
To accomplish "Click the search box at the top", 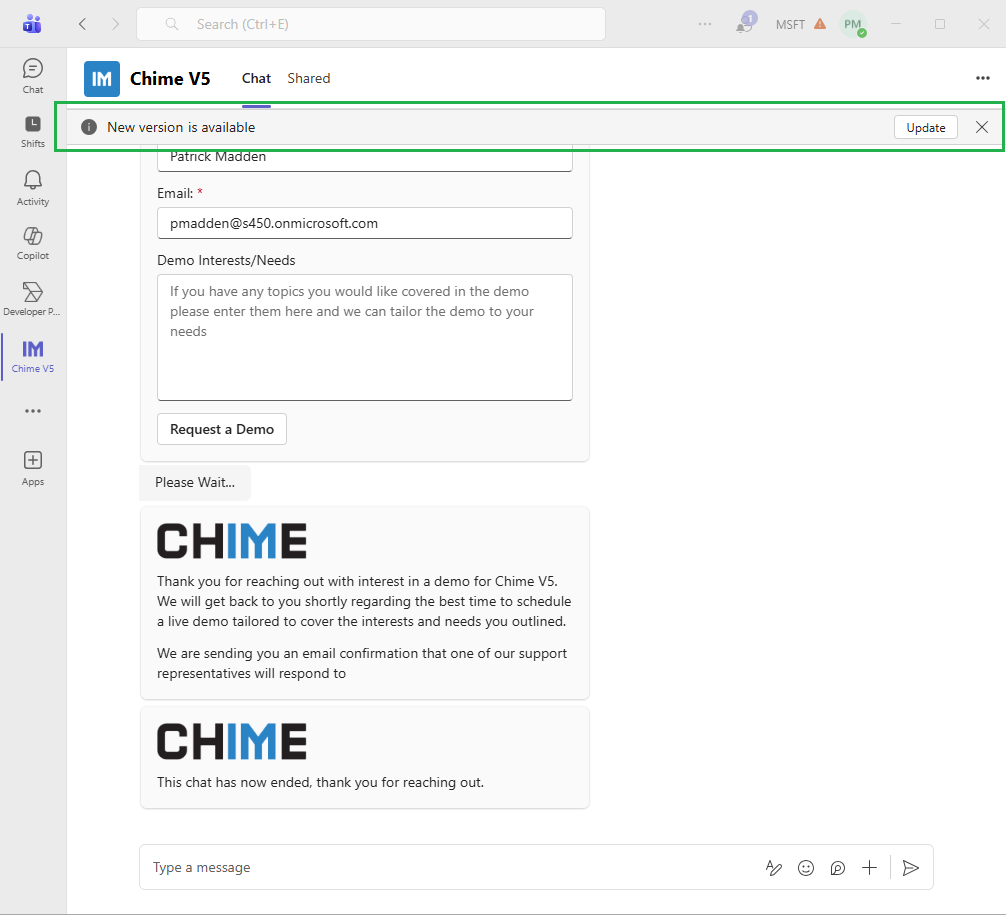I will (371, 24).
